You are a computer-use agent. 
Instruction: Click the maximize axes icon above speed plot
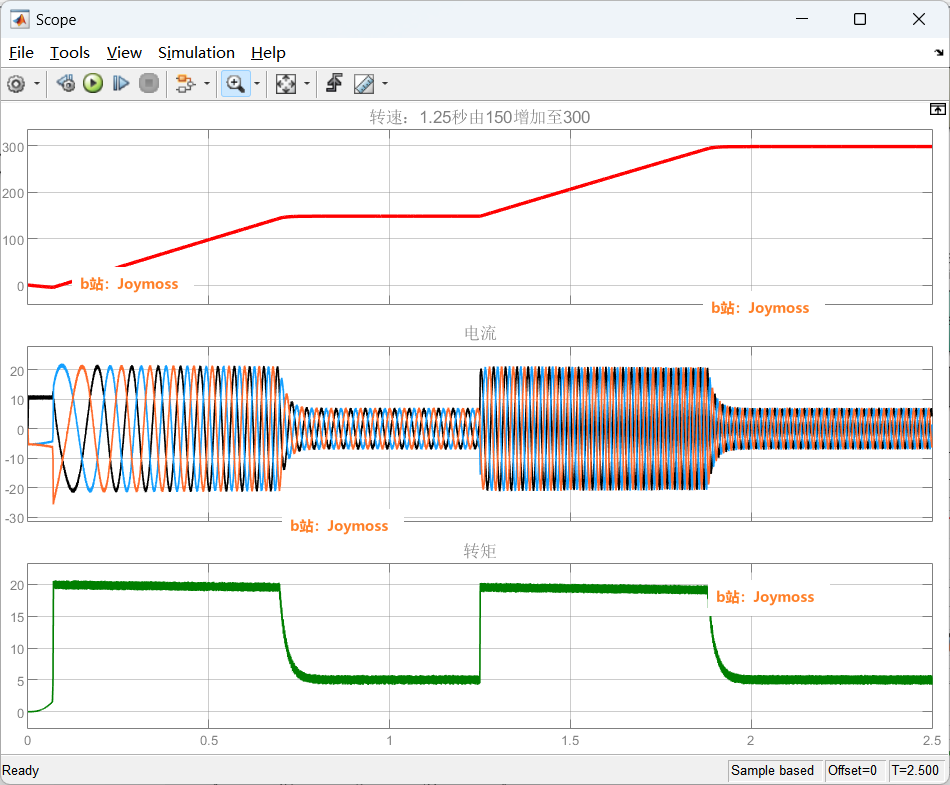coord(937,109)
